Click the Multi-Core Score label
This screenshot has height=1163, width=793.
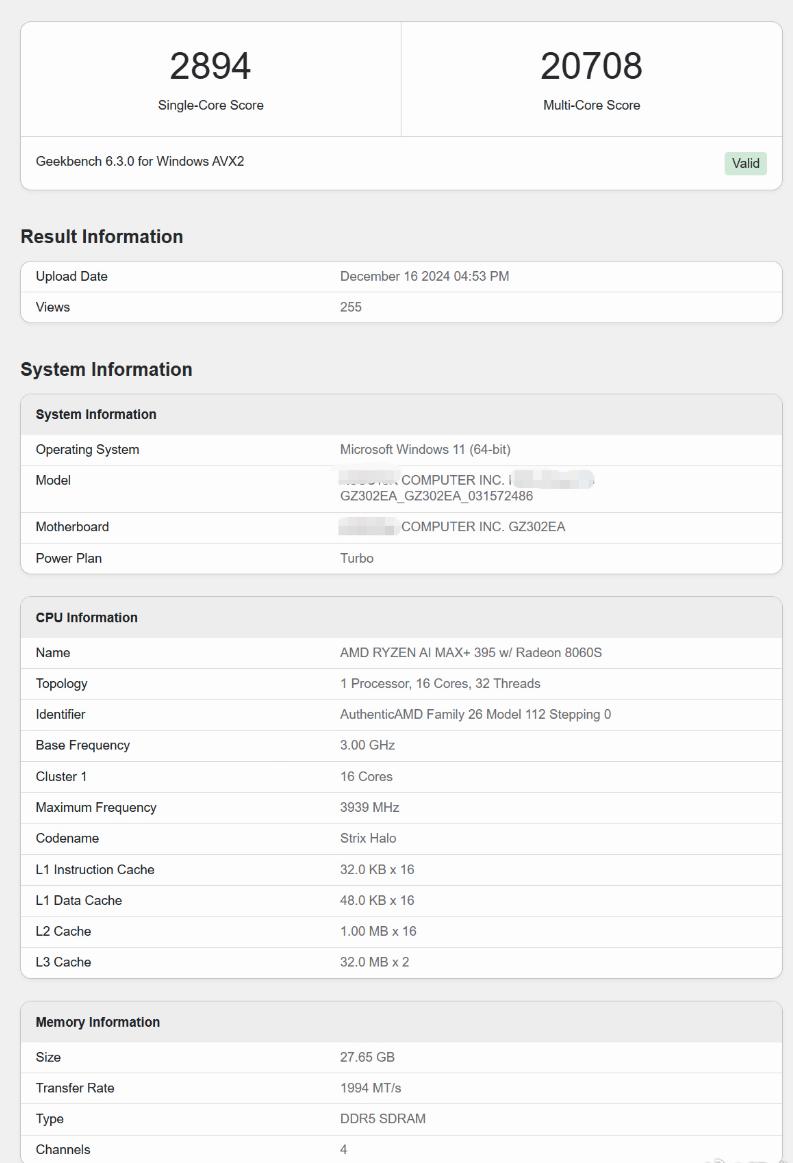(591, 105)
